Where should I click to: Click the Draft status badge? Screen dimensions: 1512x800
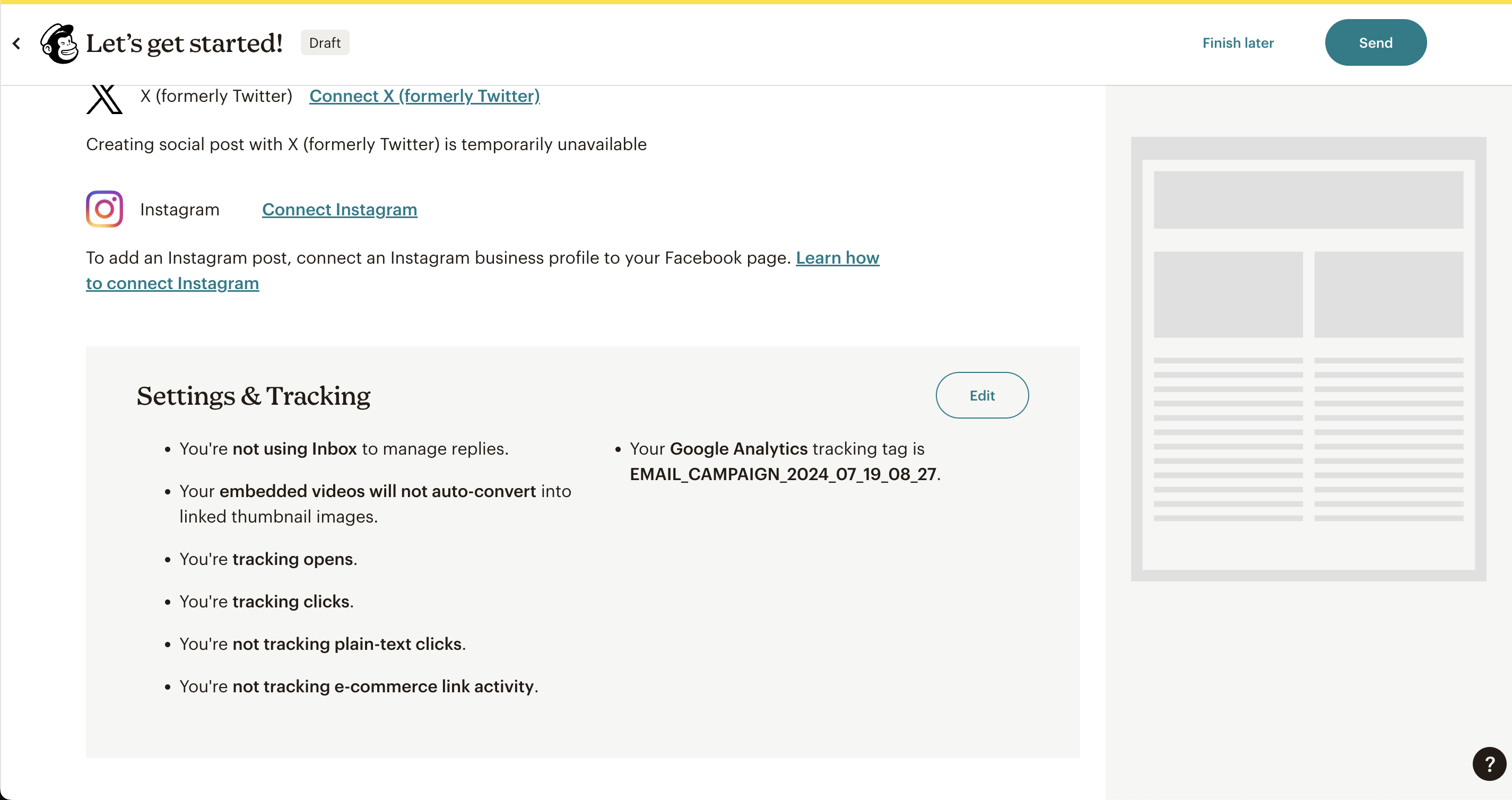click(x=325, y=43)
